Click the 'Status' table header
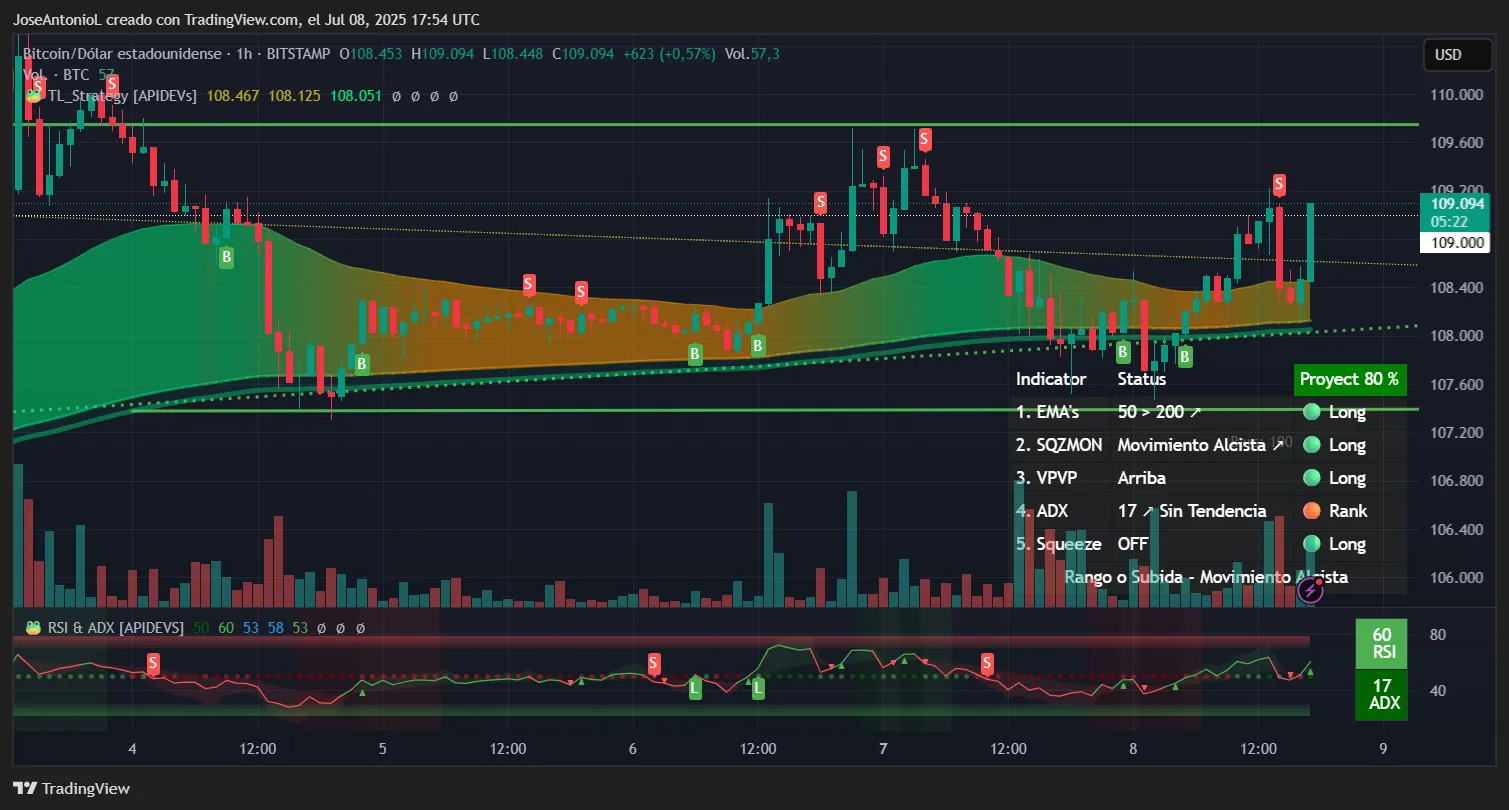Viewport: 1509px width, 810px height. click(x=1141, y=379)
